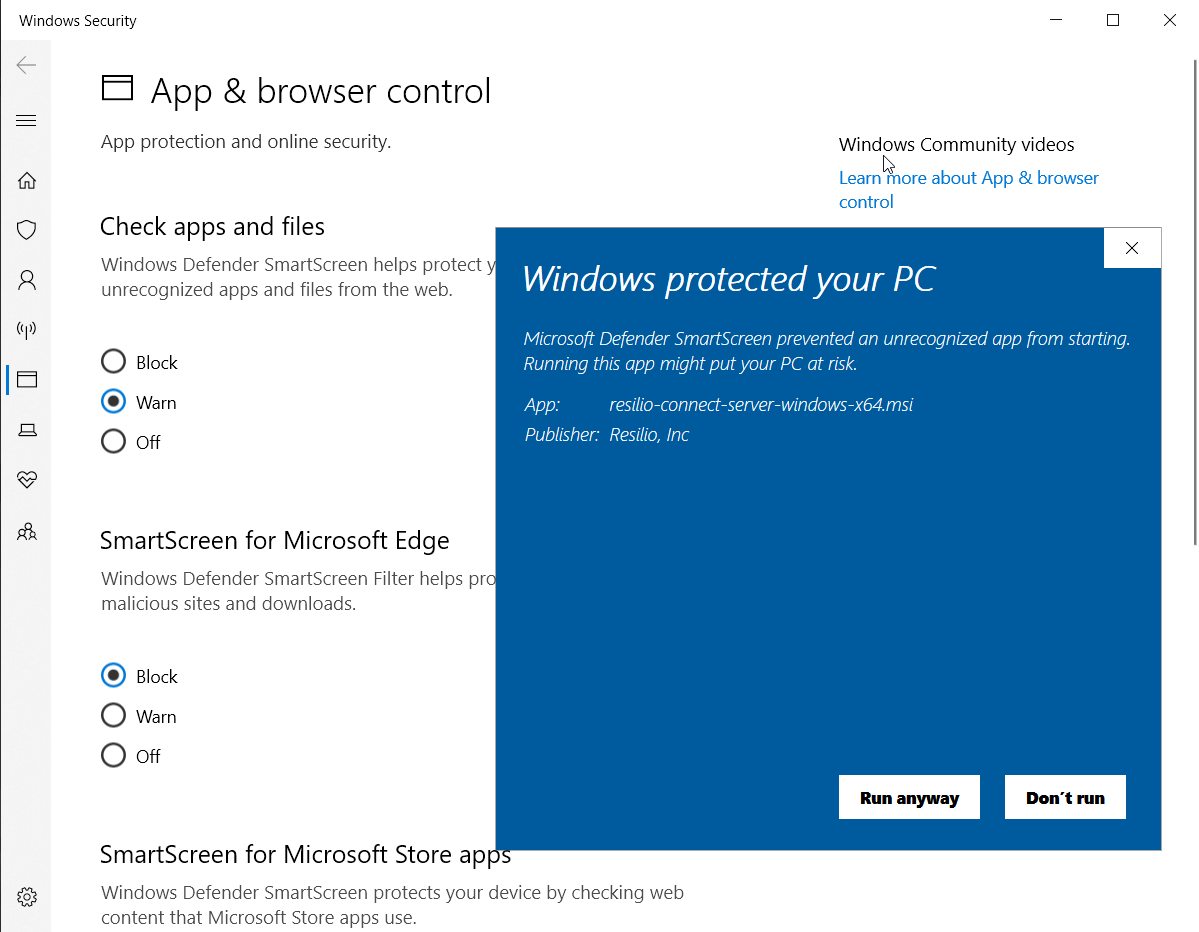Click the Run anyway button
The image size is (1199, 932).
click(x=909, y=798)
